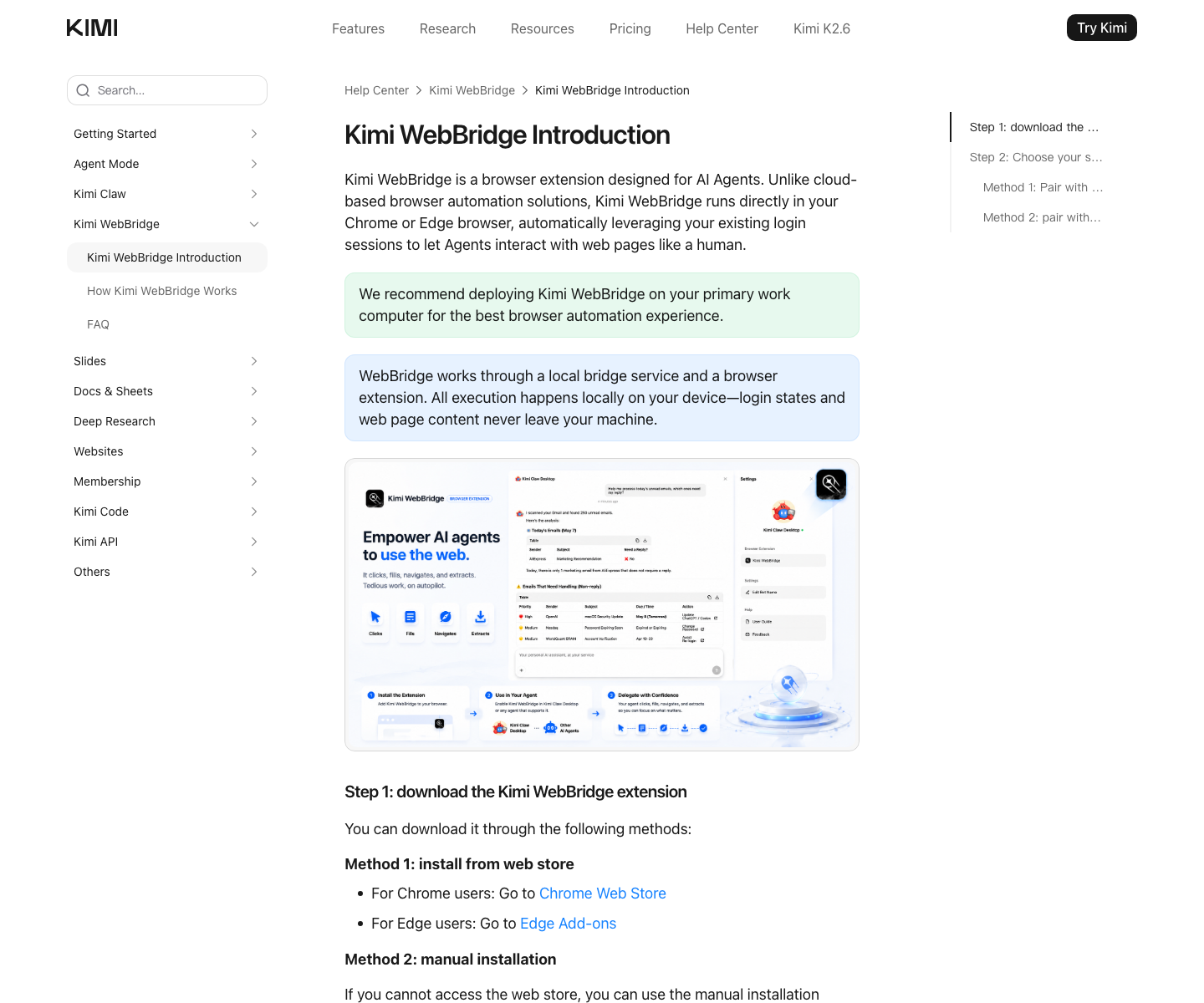Collapse the Kimi WebBridge section chevron
The height and width of the screenshot is (1003, 1204).
coord(254,224)
